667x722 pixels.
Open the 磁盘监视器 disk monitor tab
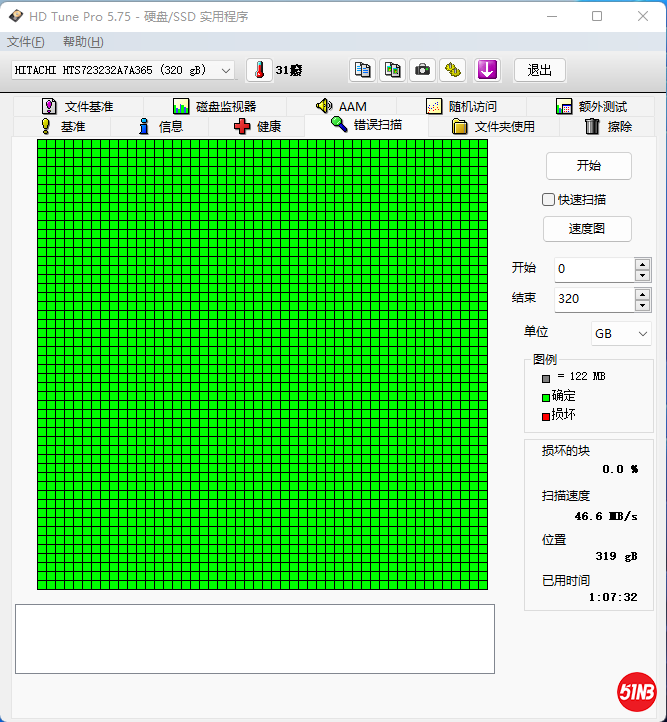214,106
